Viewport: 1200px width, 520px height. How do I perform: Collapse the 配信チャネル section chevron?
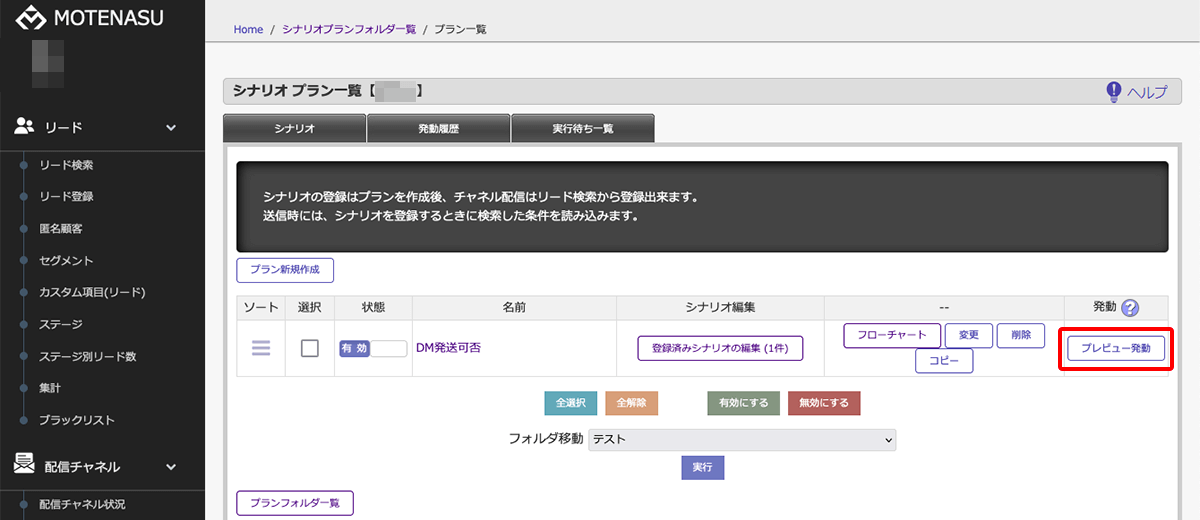coord(171,466)
